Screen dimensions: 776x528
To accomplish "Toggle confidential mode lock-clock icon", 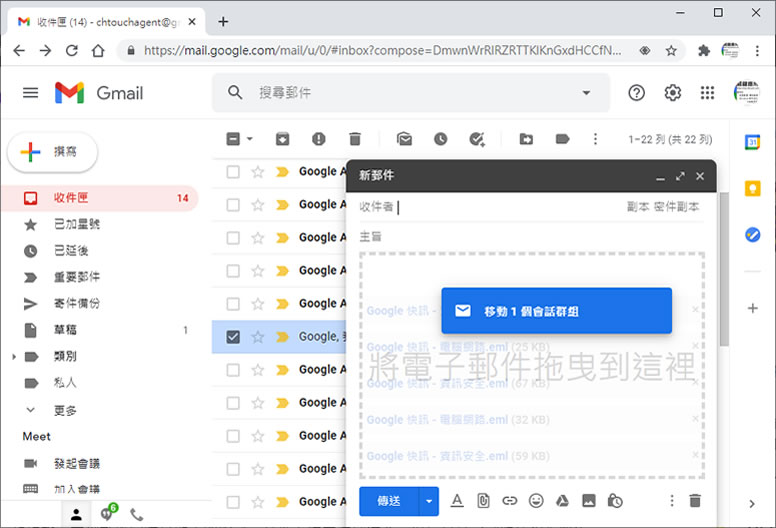I will tap(615, 501).
